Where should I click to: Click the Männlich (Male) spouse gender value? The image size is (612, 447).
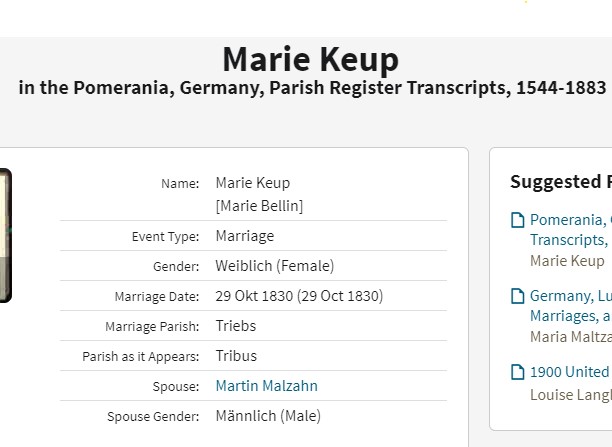(268, 416)
